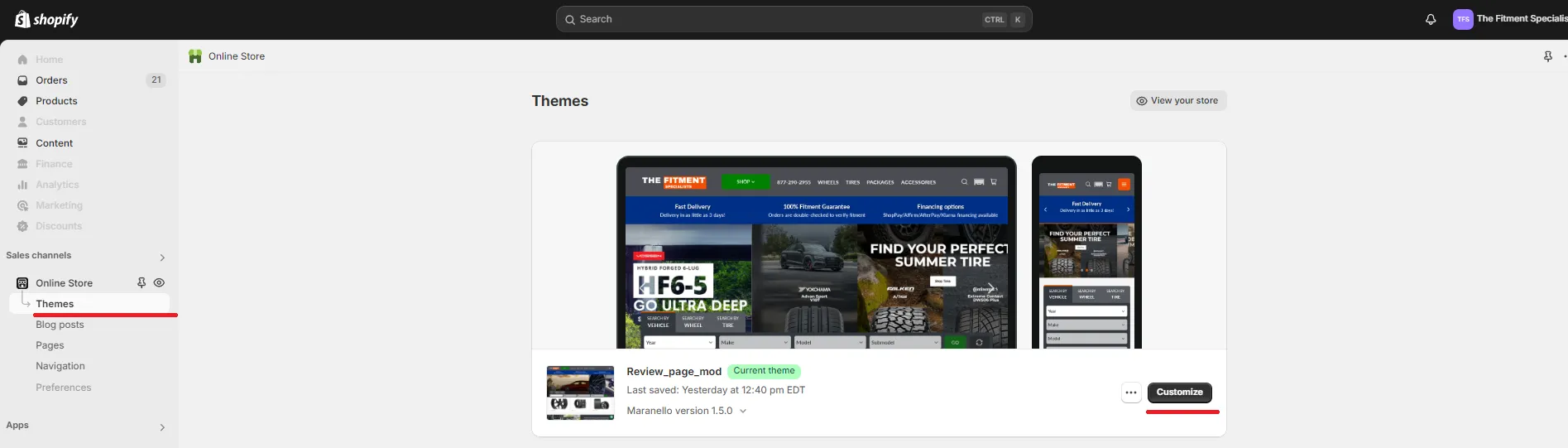Image resolution: width=1568 pixels, height=448 pixels.
Task: Expand the Sales channels section
Action: 162,257
